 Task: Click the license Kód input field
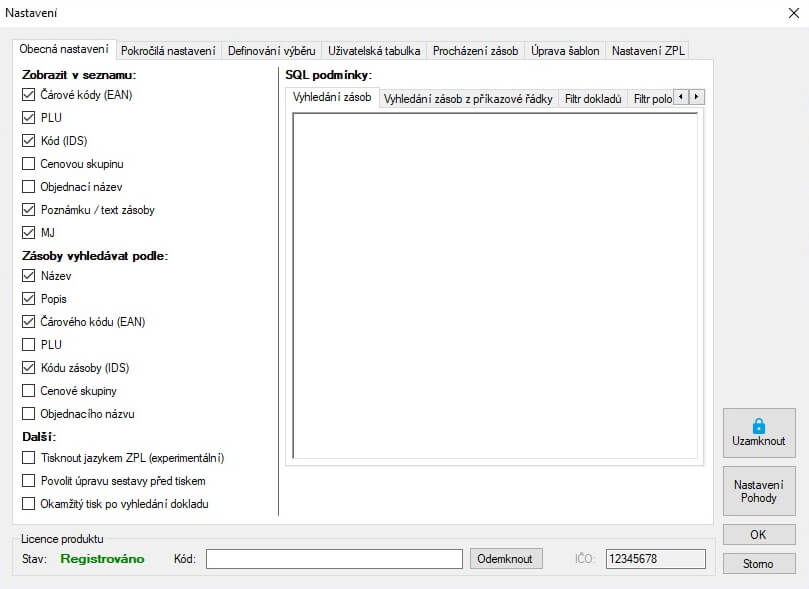(334, 559)
